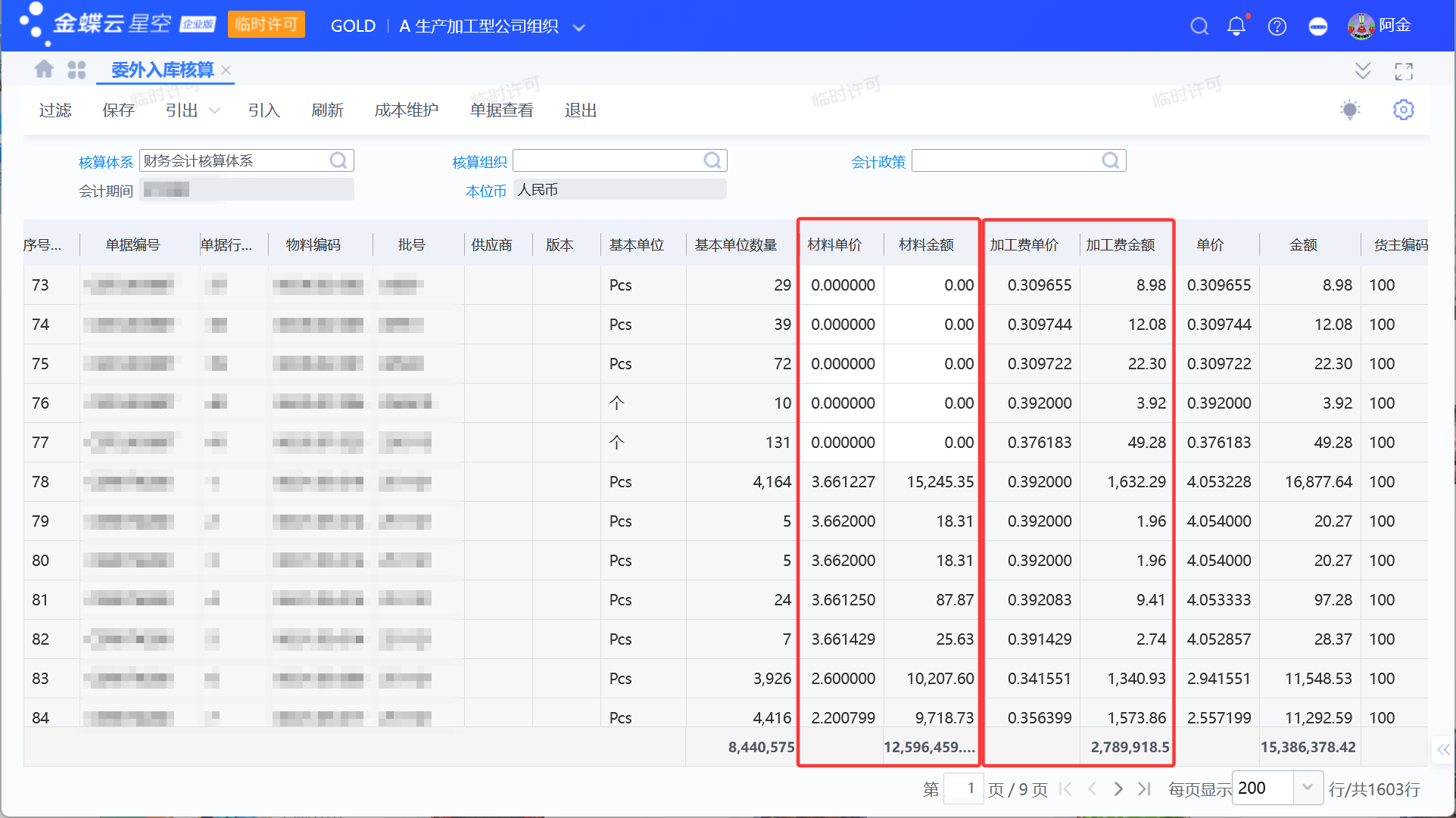
Task: Go to home page icon
Action: click(44, 70)
